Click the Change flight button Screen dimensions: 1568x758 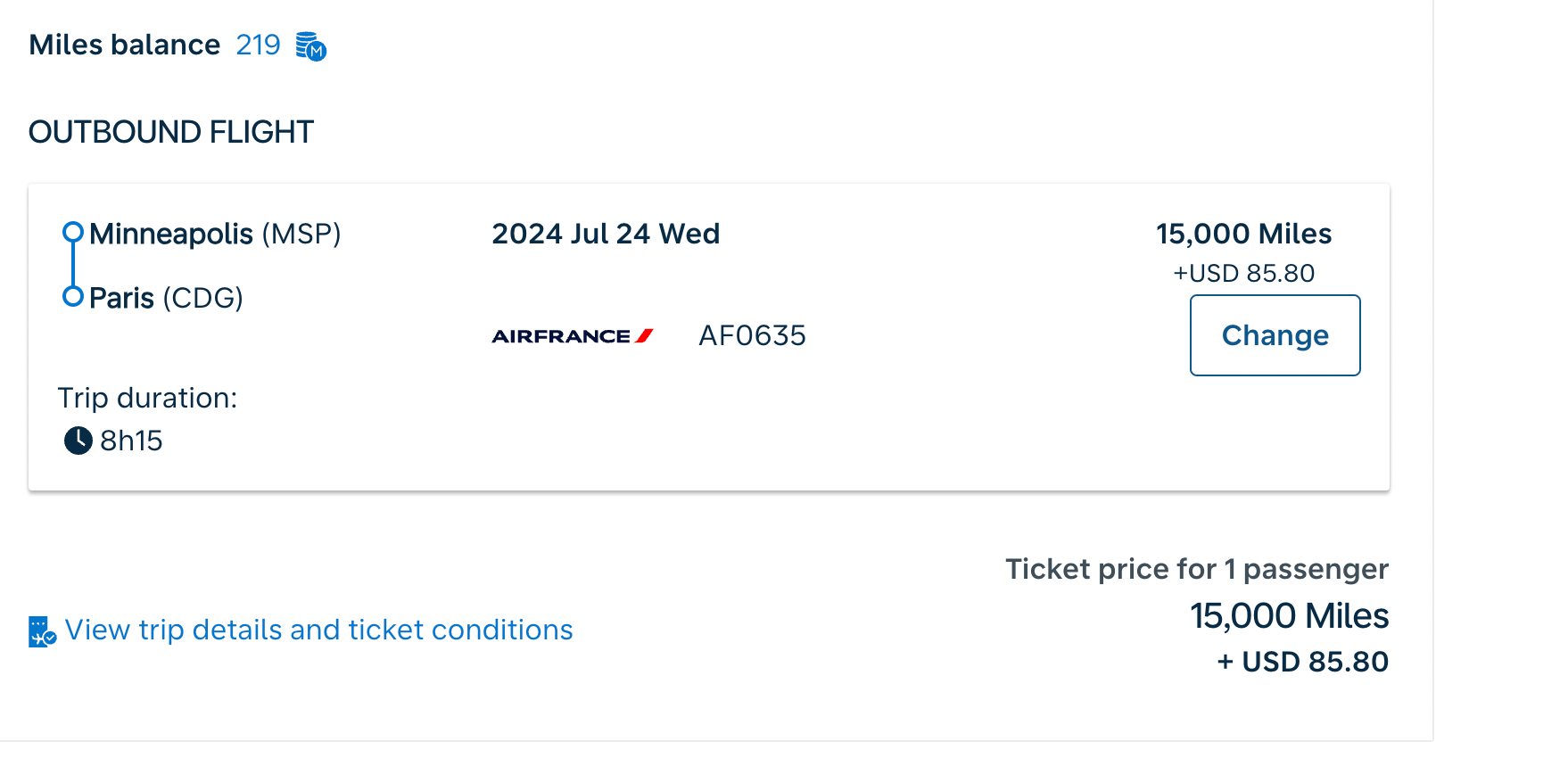click(1275, 335)
